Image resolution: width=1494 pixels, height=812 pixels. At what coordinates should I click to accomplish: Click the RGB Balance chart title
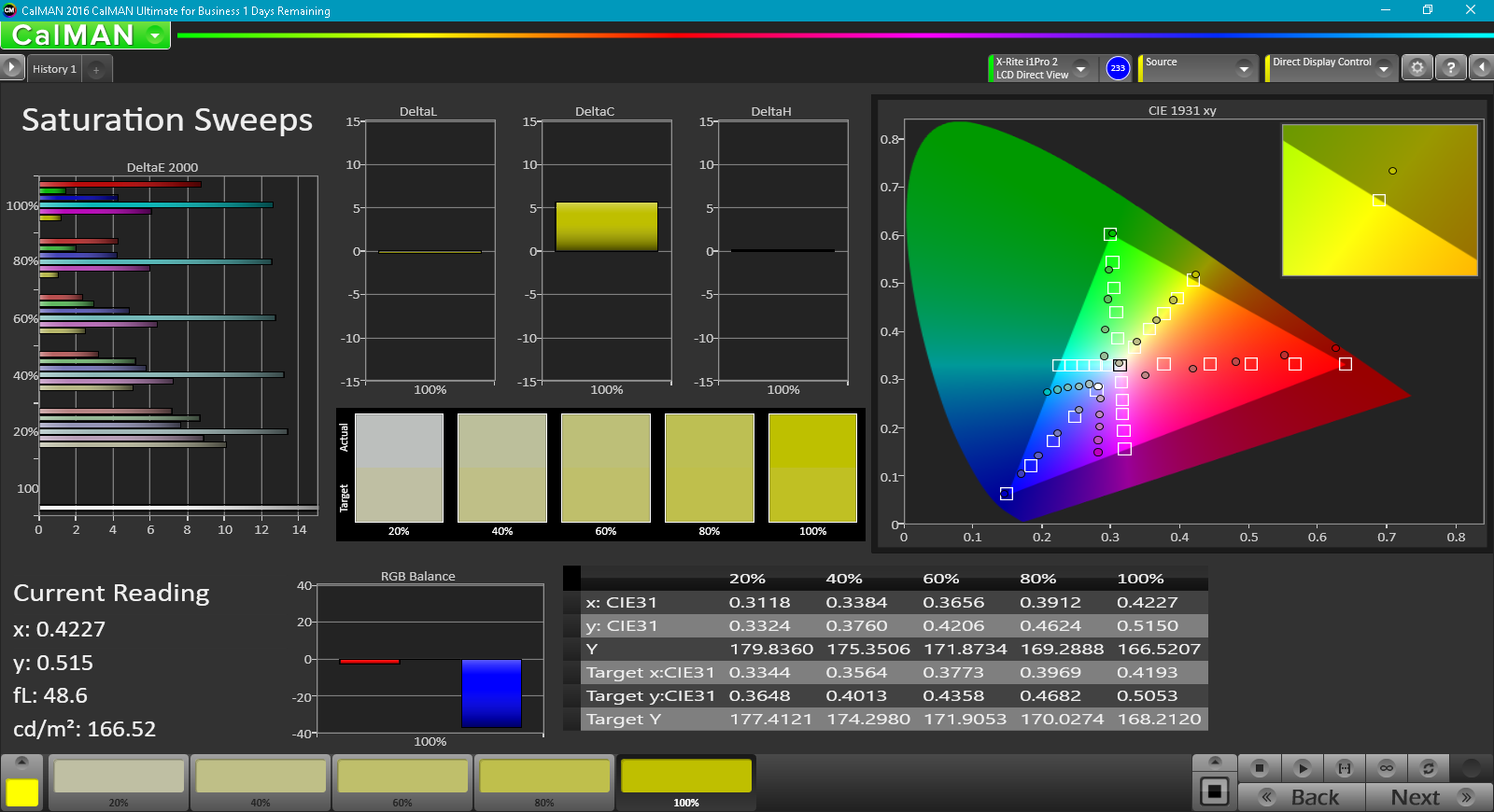tap(417, 576)
